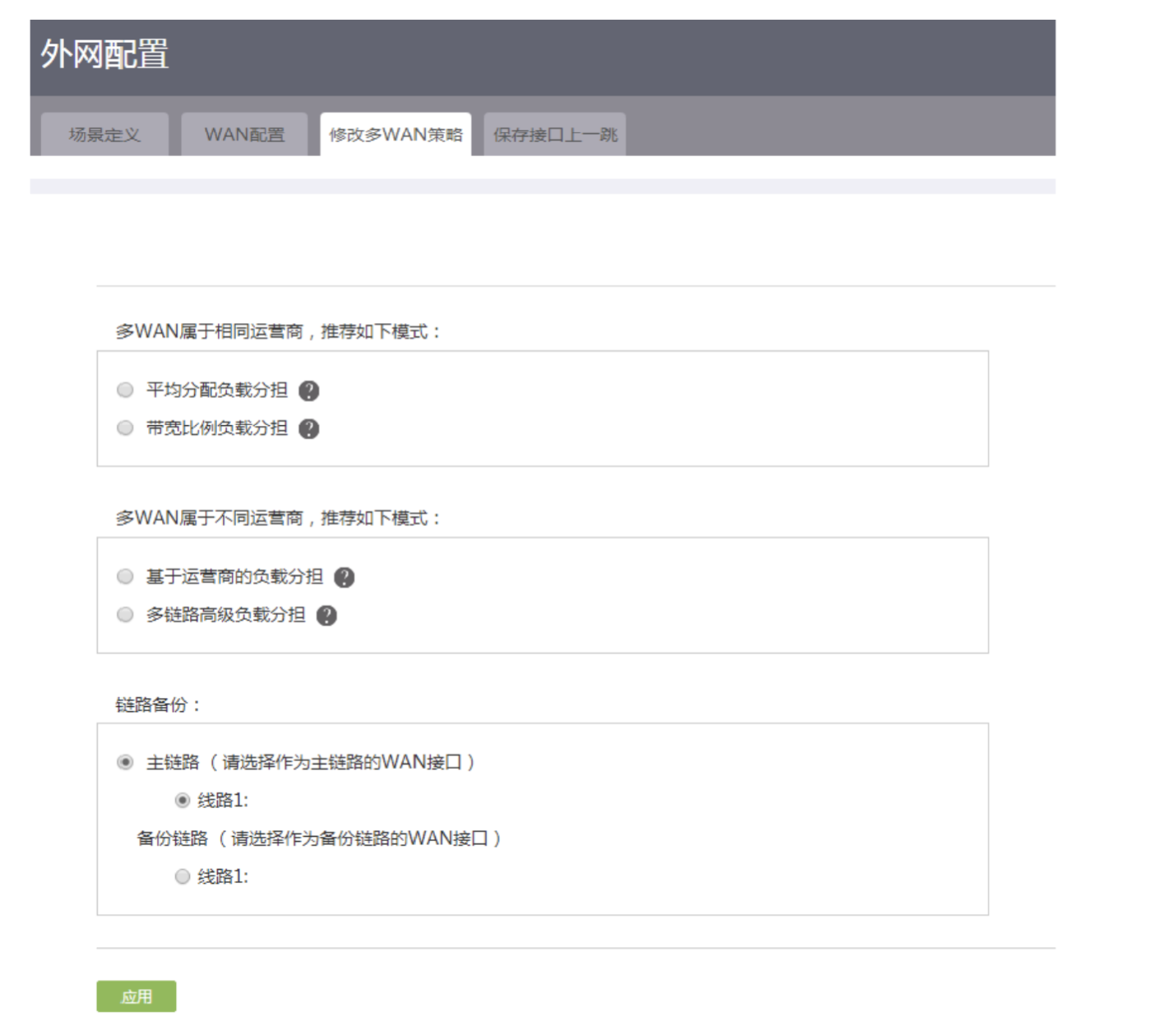Click 平均分配负载分担 label text

click(x=217, y=390)
